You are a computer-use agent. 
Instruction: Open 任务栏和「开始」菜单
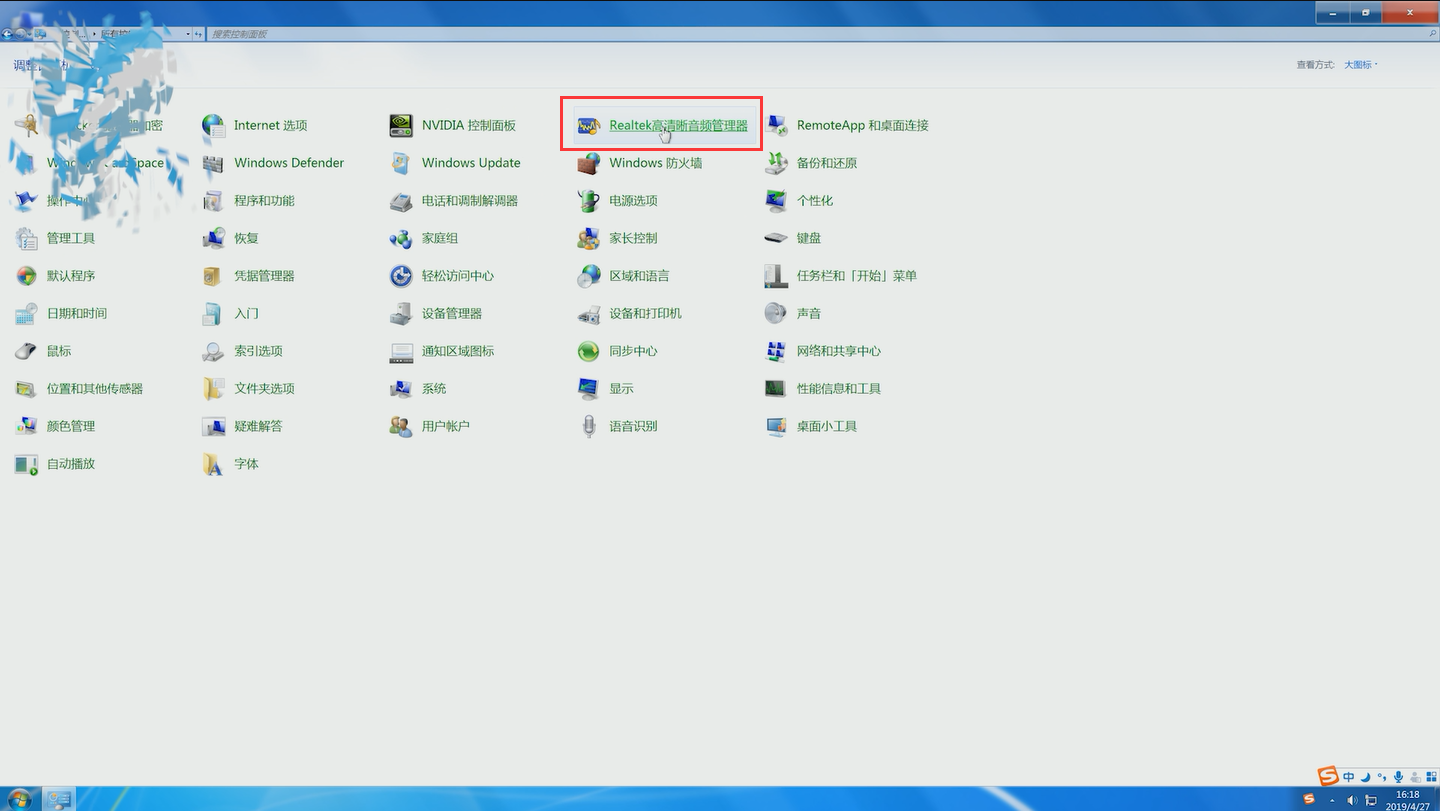click(841, 276)
